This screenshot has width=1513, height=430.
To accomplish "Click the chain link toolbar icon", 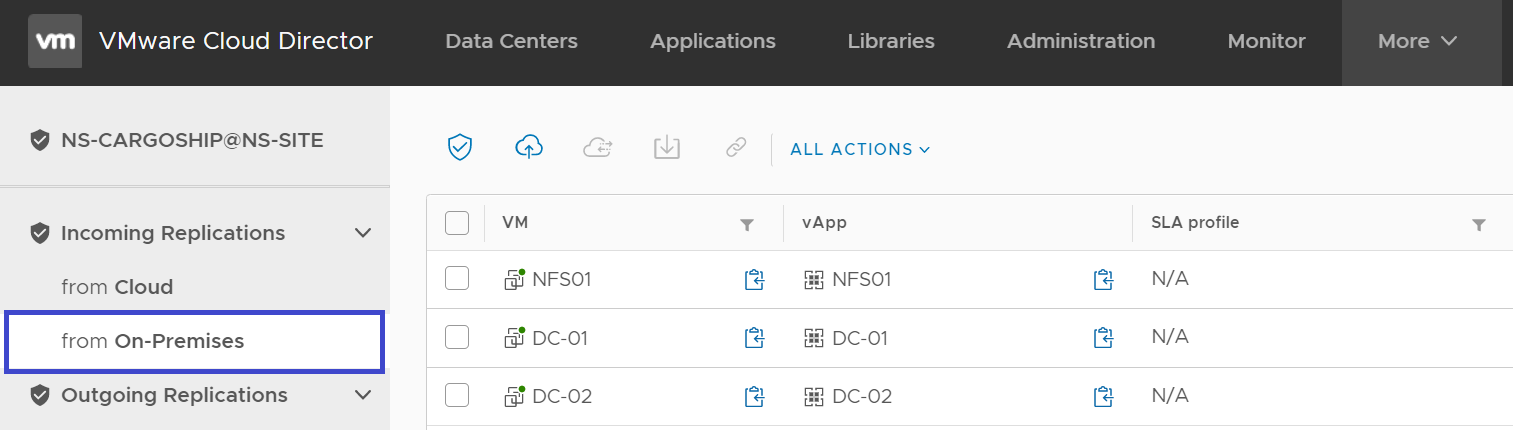I will pos(736,148).
